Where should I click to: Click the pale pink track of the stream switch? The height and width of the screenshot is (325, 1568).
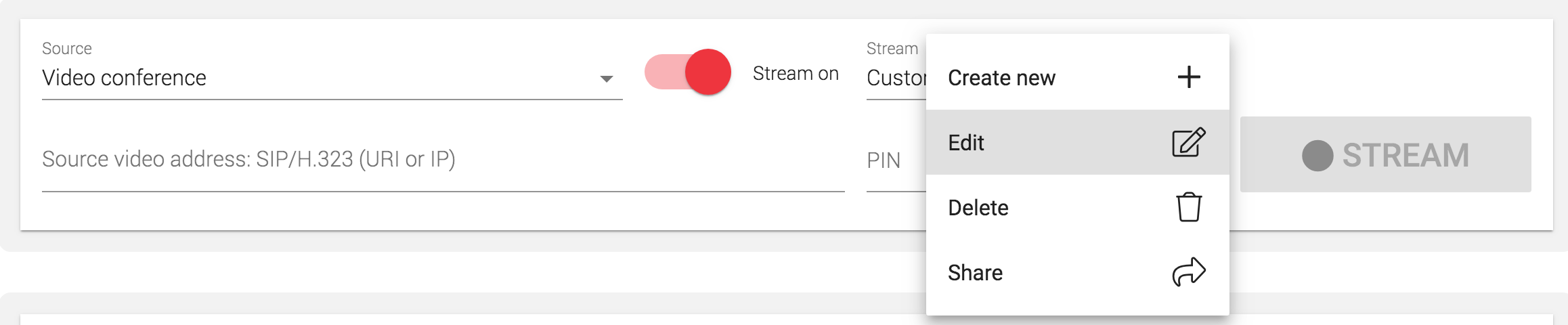[x=661, y=72]
